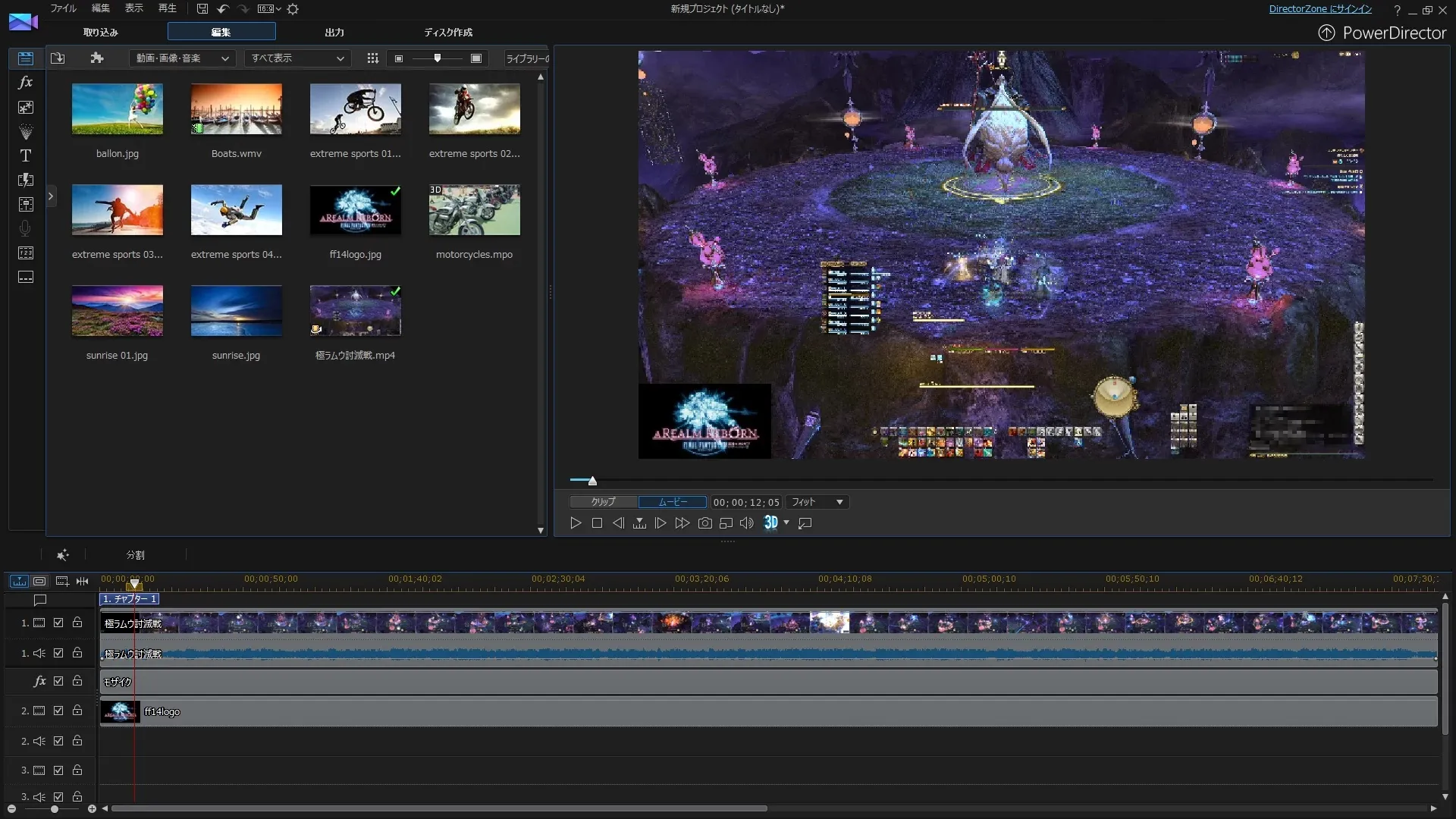Select the motorcycles.mpo thumbnail
The image size is (1456, 819).
pyautogui.click(x=474, y=210)
